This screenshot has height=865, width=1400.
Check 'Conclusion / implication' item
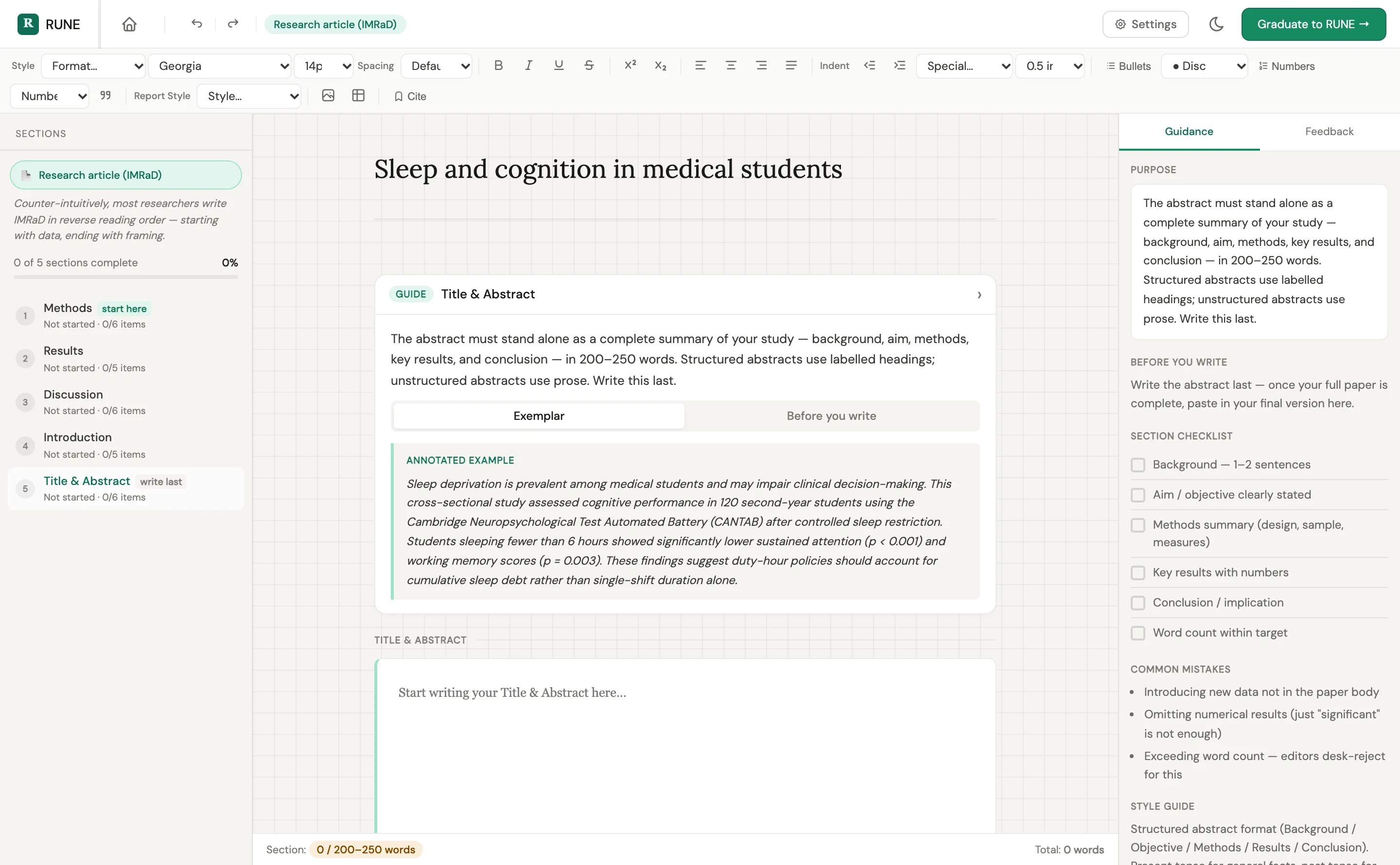tap(1138, 603)
